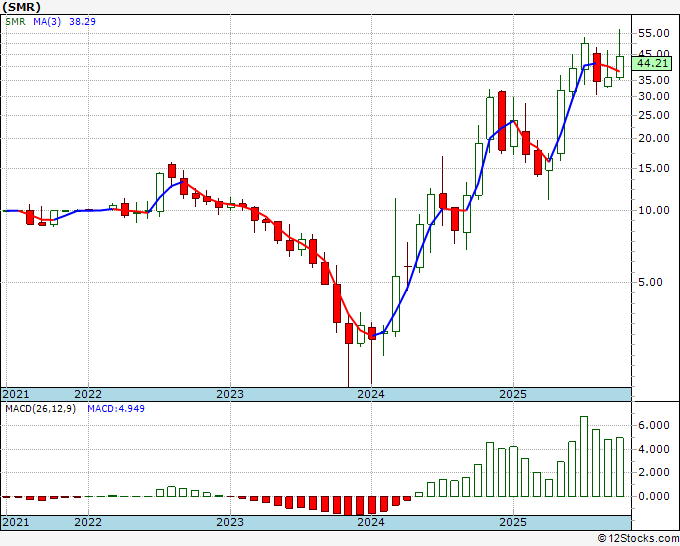Click the 55.00 price axis label
This screenshot has height=546, width=680.
654,33
